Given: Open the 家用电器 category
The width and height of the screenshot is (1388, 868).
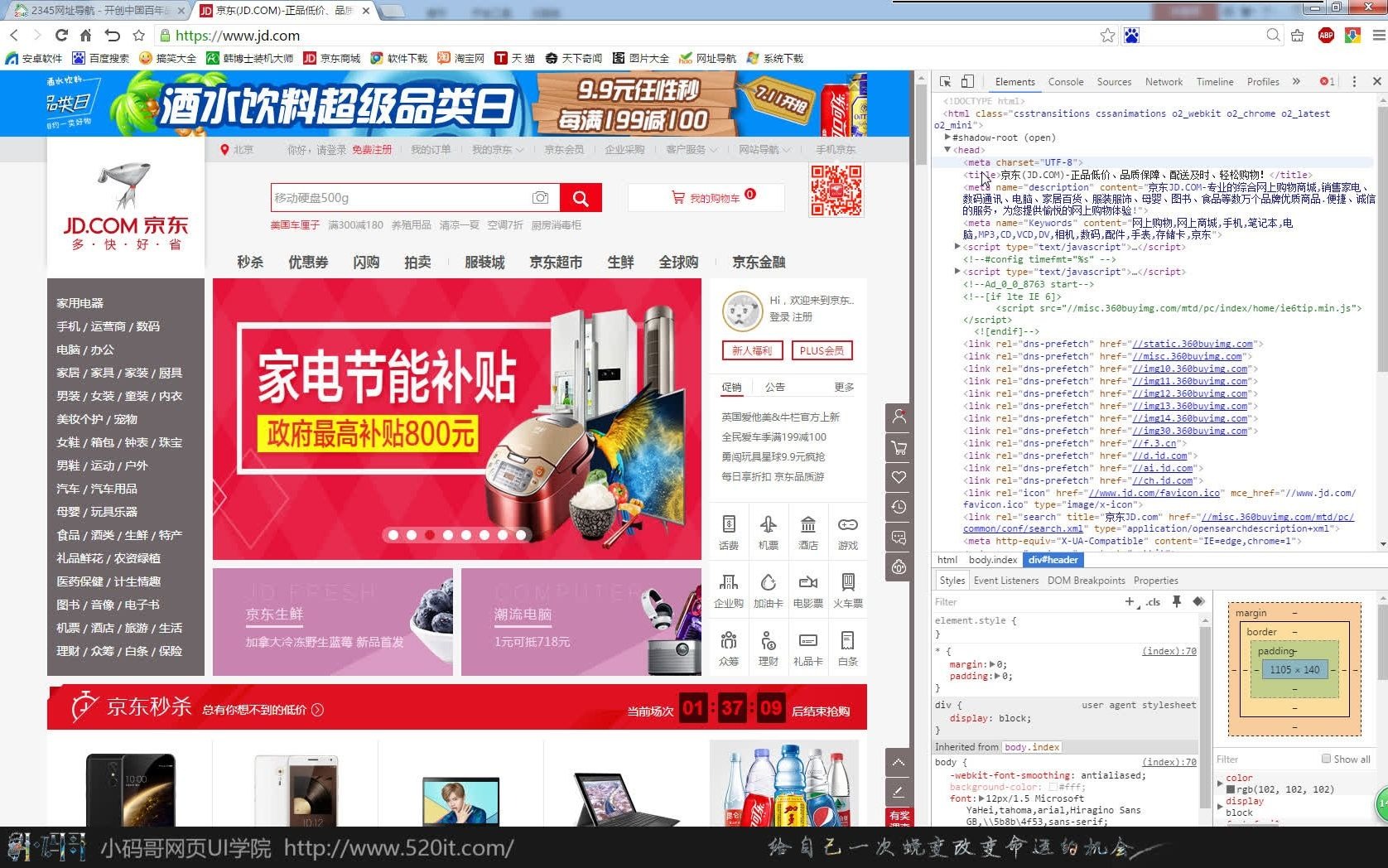Looking at the screenshot, I should click(80, 303).
